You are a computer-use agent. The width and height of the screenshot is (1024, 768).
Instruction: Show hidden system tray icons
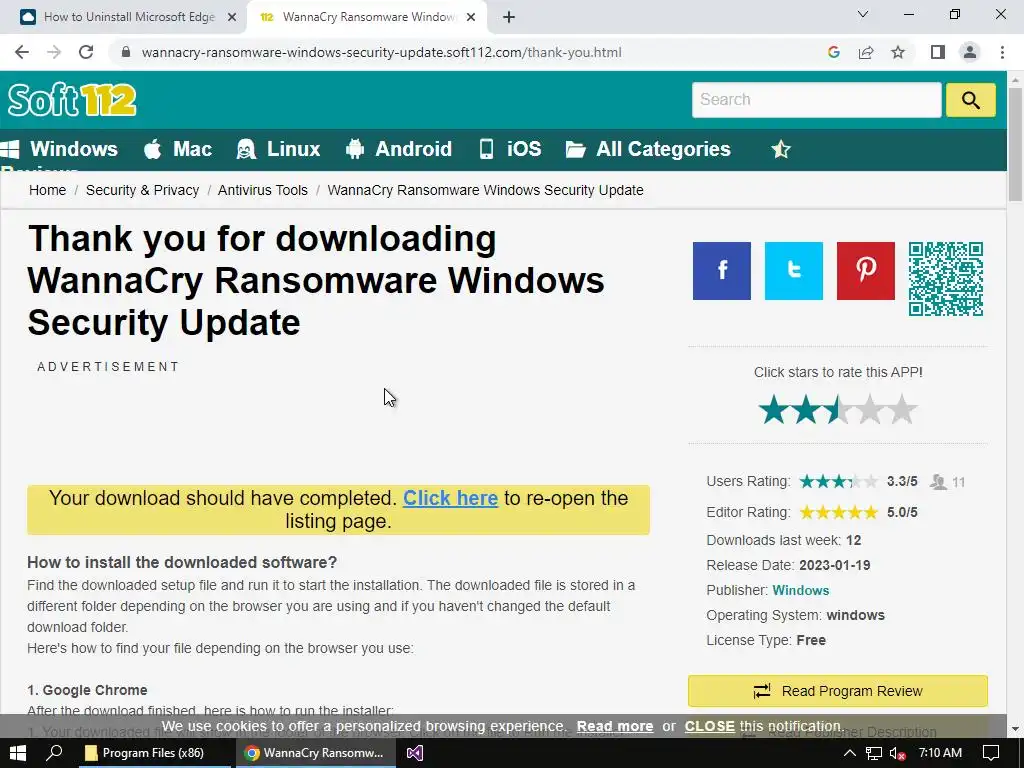pyautogui.click(x=849, y=753)
